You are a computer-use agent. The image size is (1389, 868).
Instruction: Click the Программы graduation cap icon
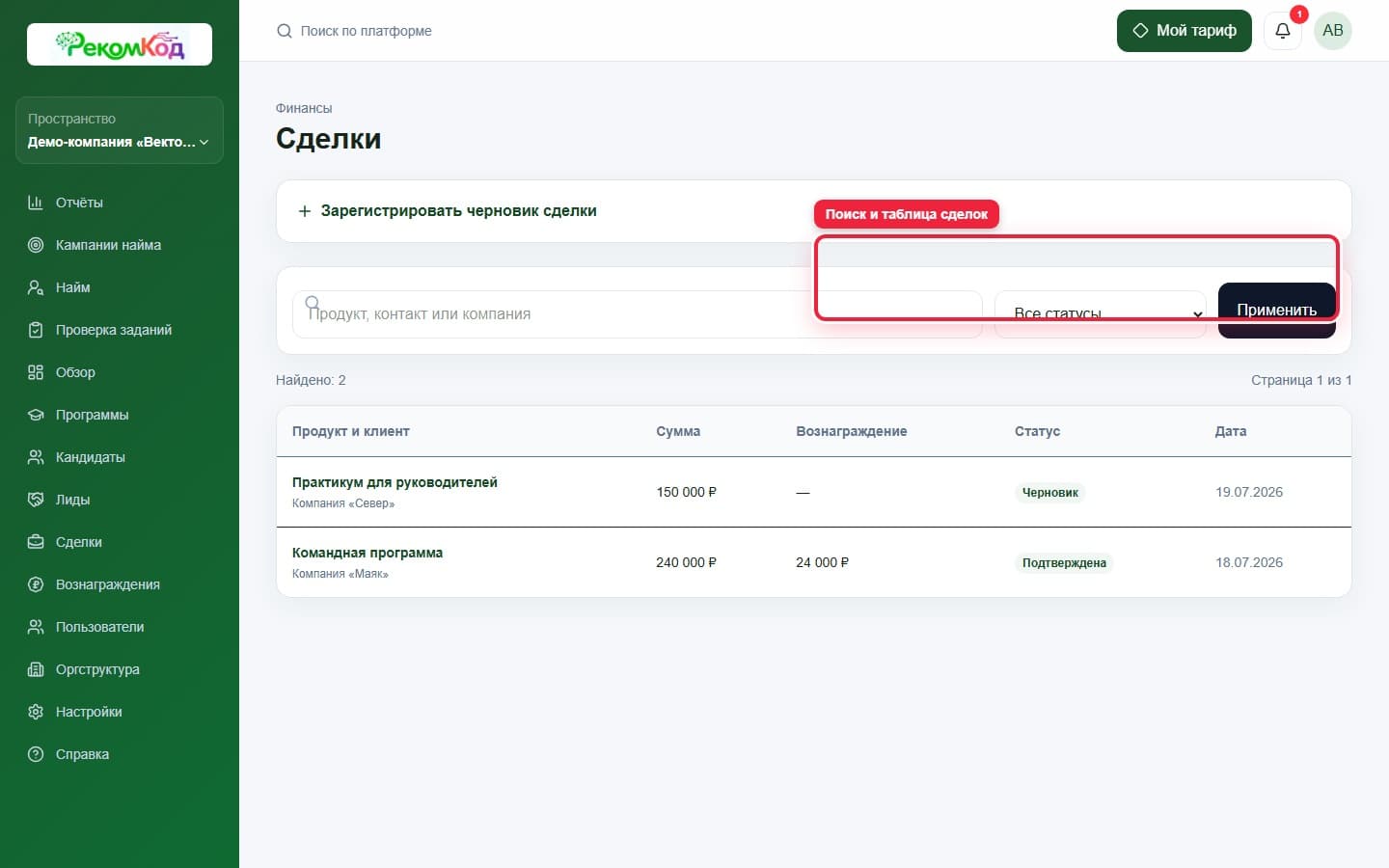click(x=36, y=415)
